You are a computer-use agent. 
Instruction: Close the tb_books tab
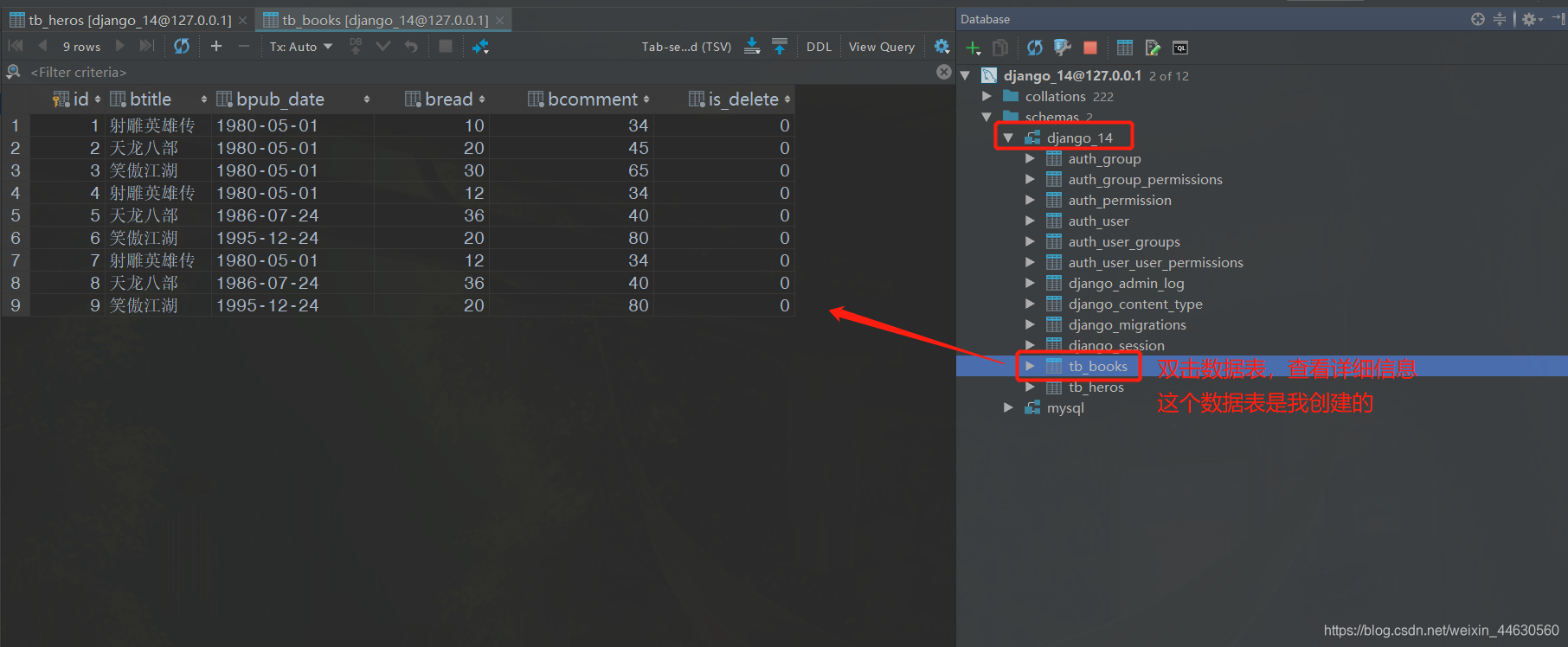point(499,20)
